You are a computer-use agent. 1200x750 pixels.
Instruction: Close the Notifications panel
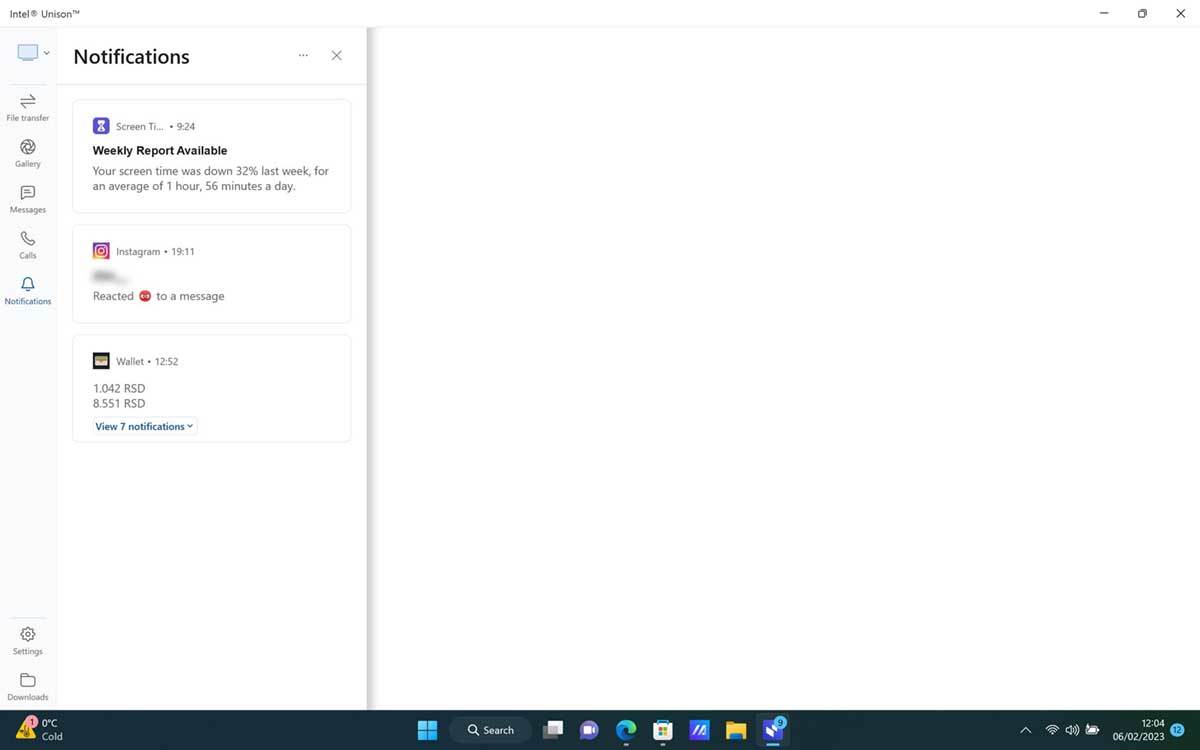337,56
